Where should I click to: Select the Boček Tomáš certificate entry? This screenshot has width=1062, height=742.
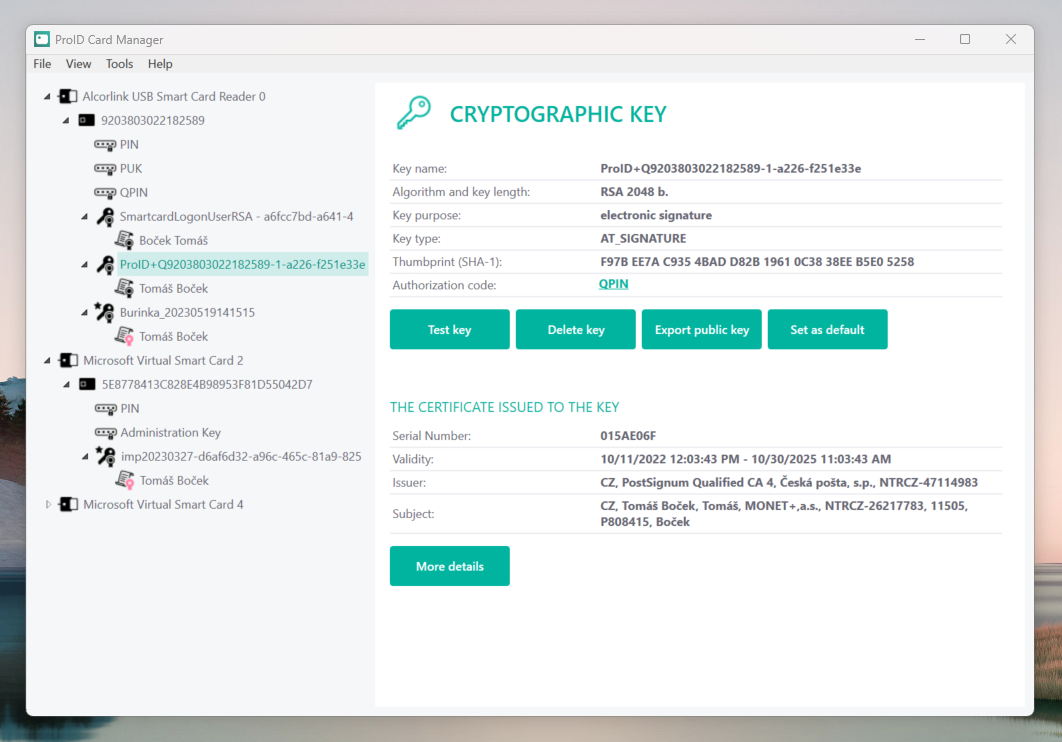coord(173,240)
